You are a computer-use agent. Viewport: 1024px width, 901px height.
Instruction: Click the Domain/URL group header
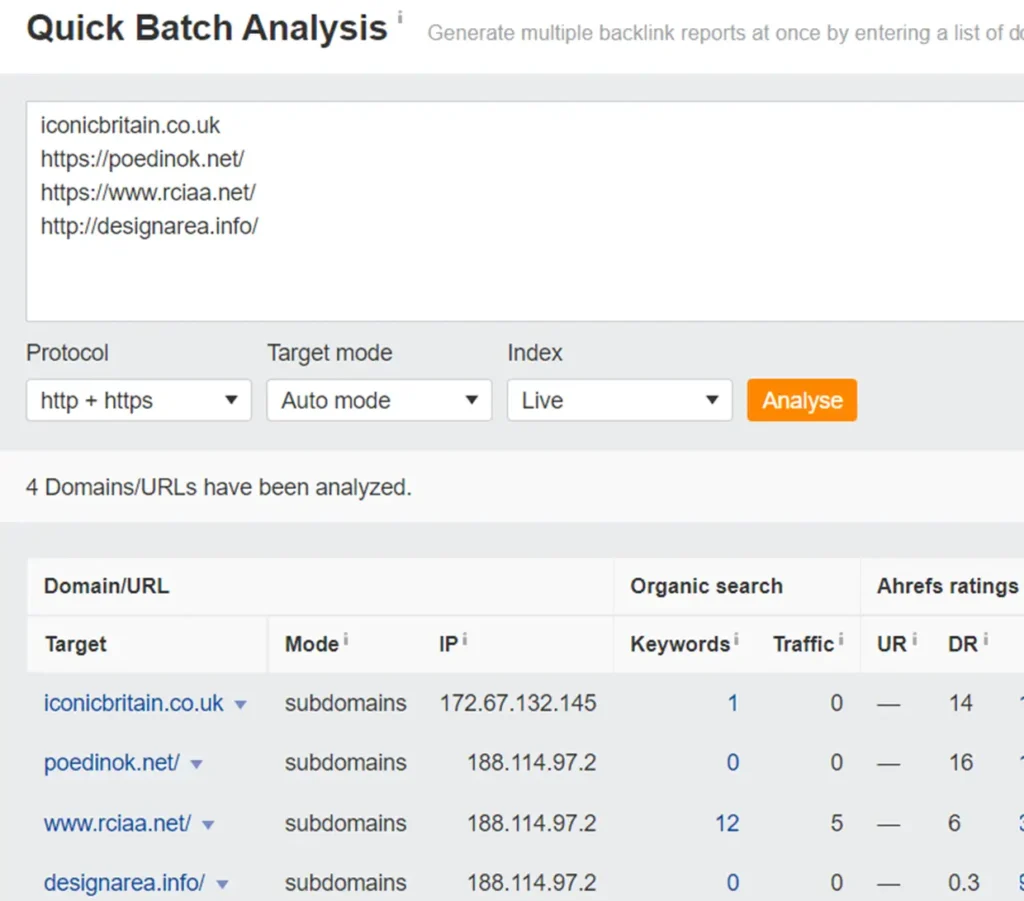[106, 586]
